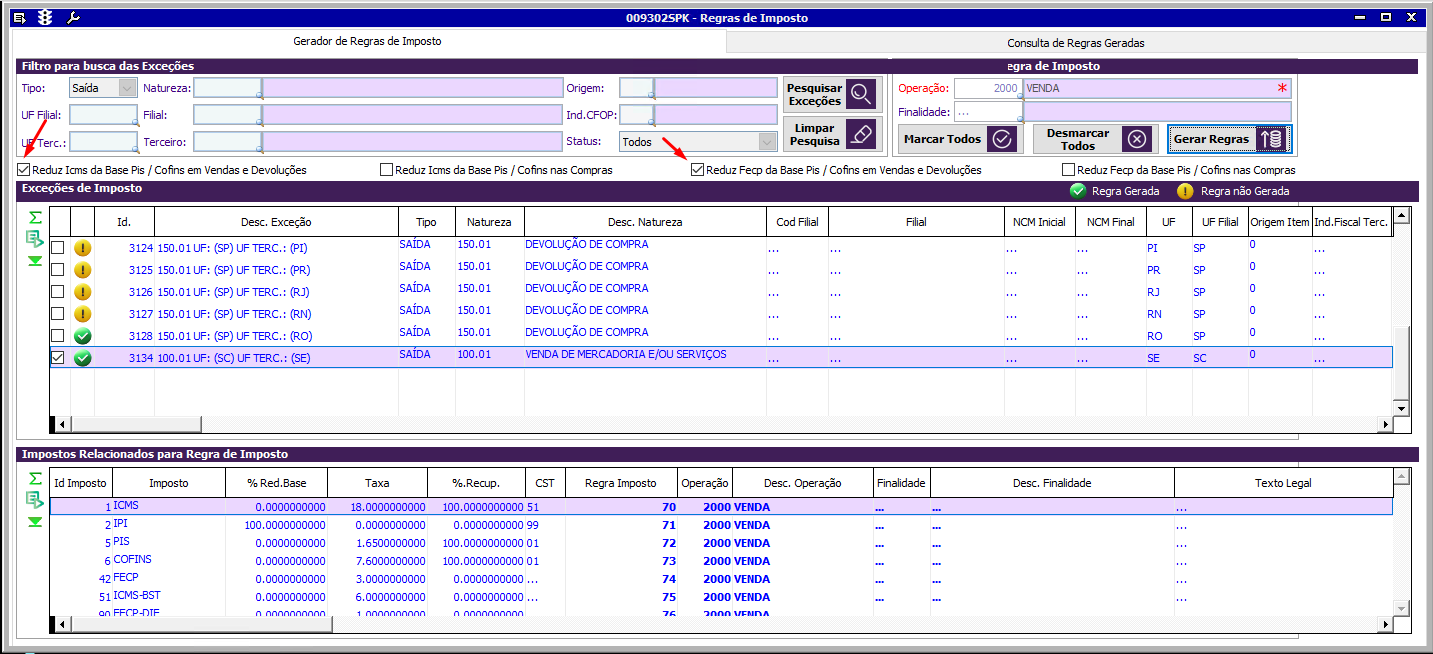Click the Natureza code input field
Viewport: 1433px width, 654px height.
[227, 88]
